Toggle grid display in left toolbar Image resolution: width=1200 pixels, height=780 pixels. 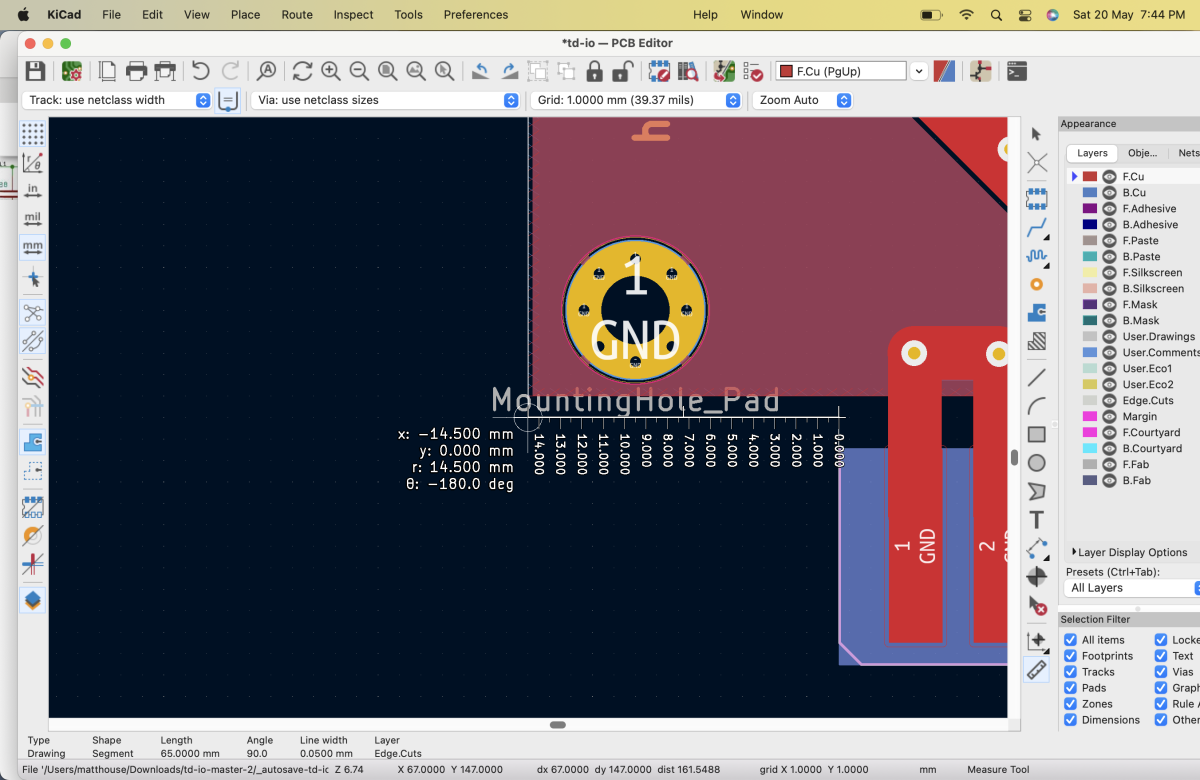point(33,133)
